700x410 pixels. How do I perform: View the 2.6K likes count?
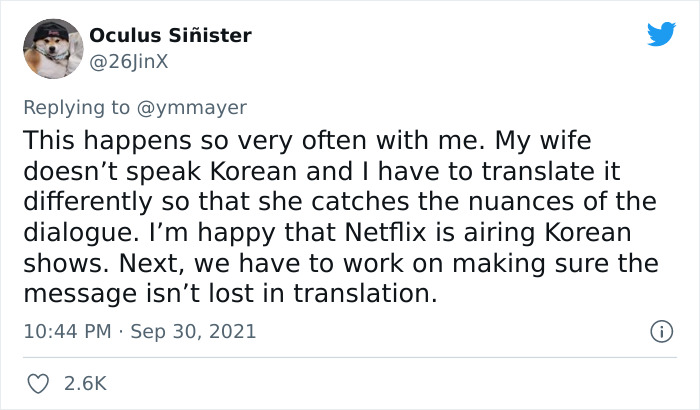click(86, 383)
